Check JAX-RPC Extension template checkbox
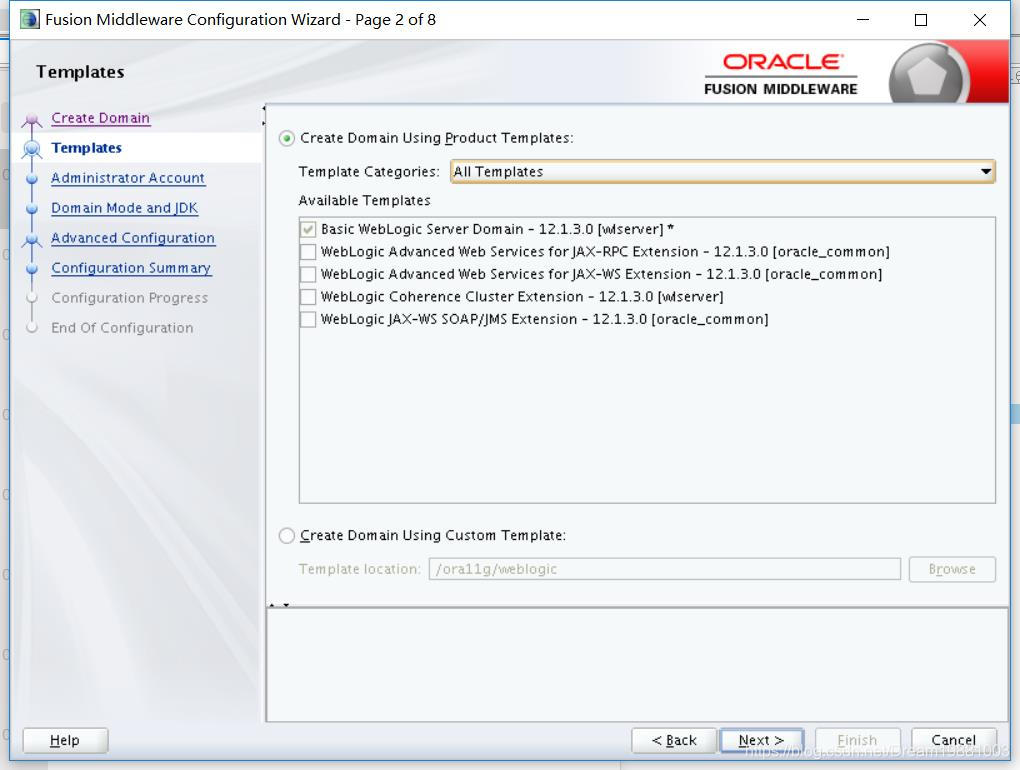The height and width of the screenshot is (770, 1020). tap(308, 252)
